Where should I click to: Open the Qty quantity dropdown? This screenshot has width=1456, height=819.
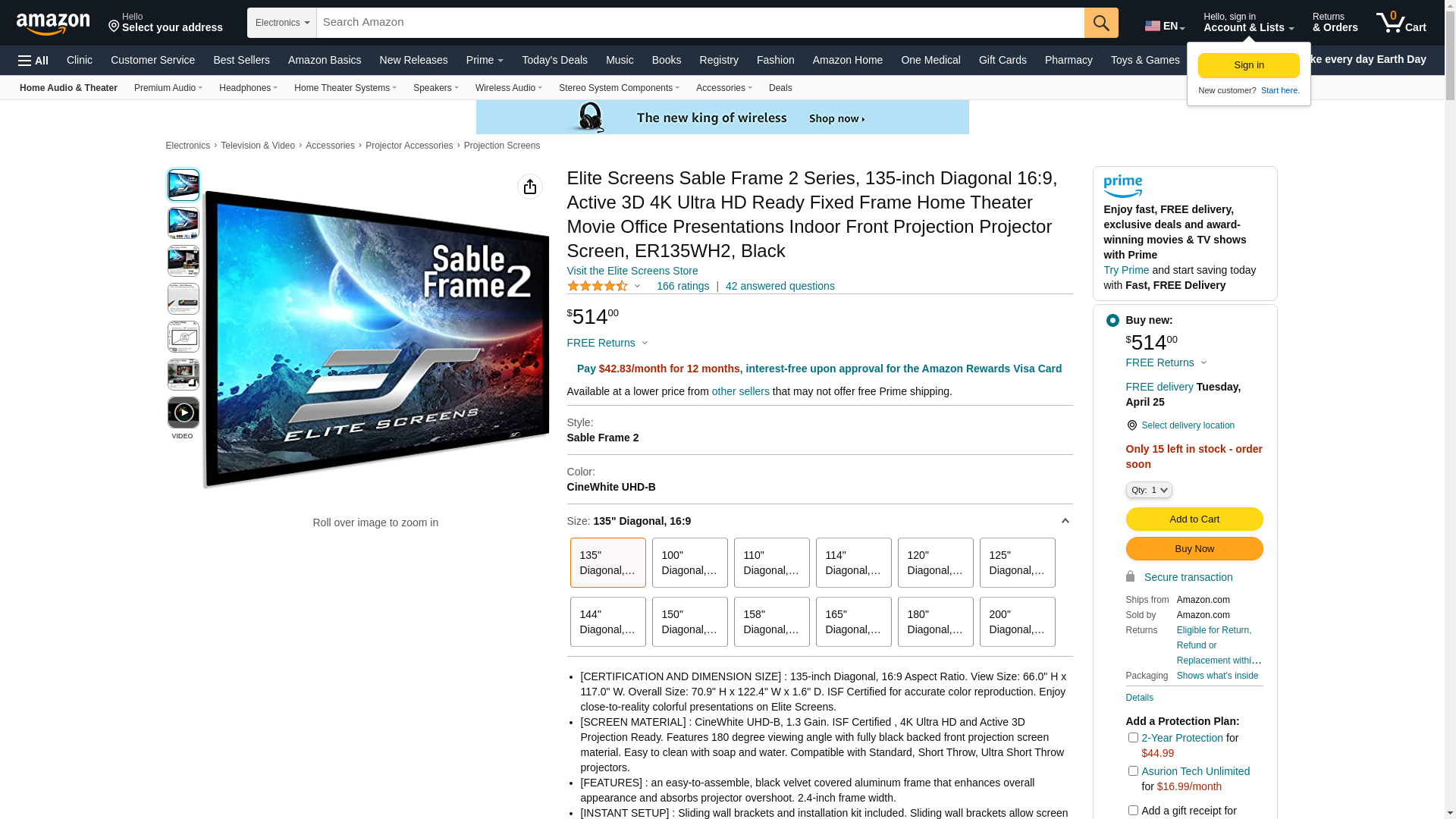pos(1149,490)
